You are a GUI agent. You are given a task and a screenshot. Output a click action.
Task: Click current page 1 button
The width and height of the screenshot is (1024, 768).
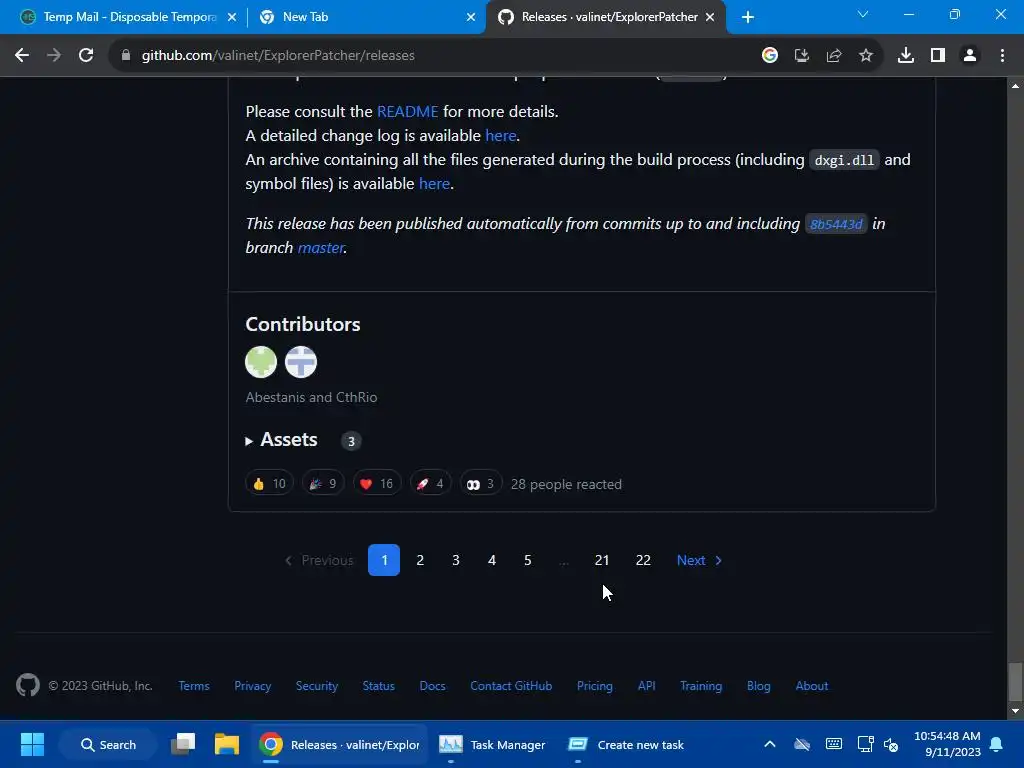pos(384,560)
